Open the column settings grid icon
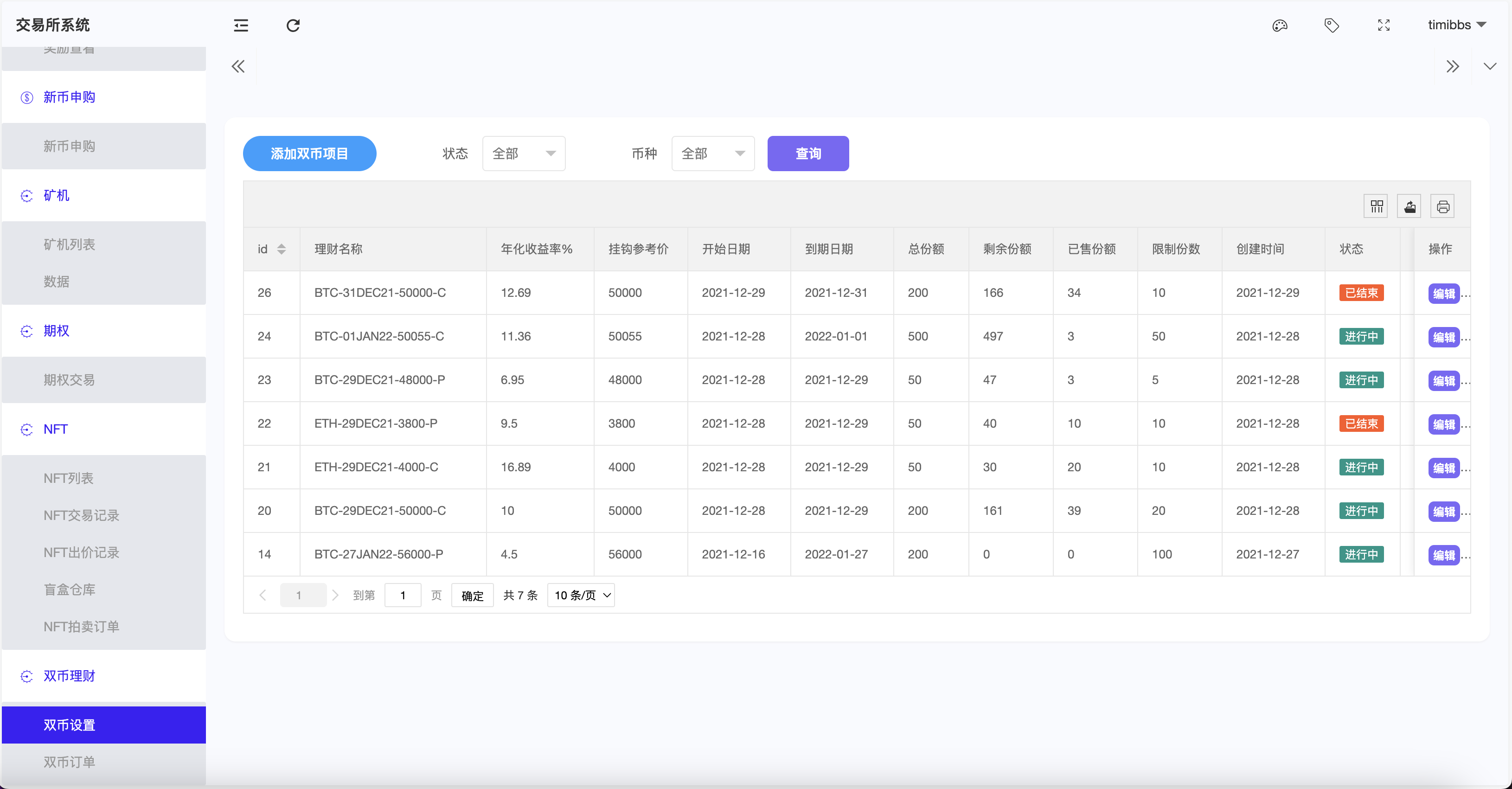The image size is (1512, 789). coord(1376,206)
